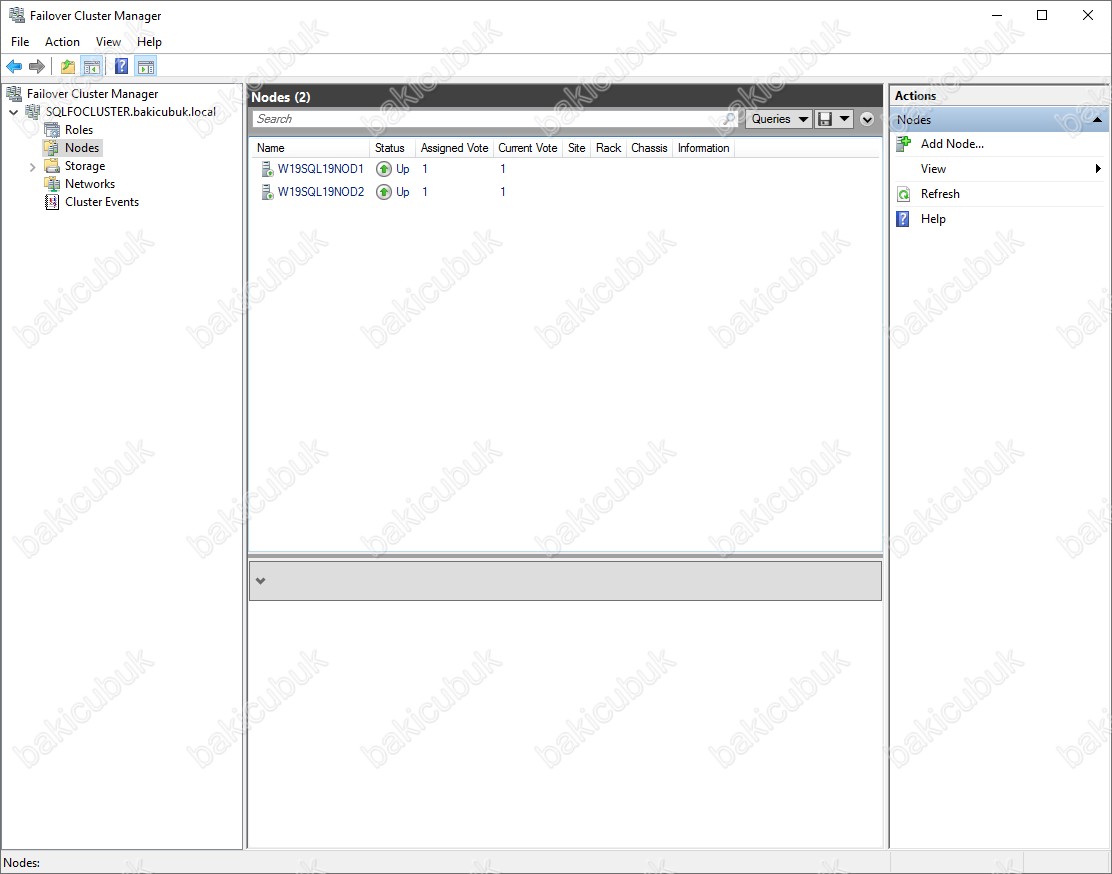Image resolution: width=1112 pixels, height=874 pixels.
Task: Click Add Node... action
Action: click(x=952, y=144)
